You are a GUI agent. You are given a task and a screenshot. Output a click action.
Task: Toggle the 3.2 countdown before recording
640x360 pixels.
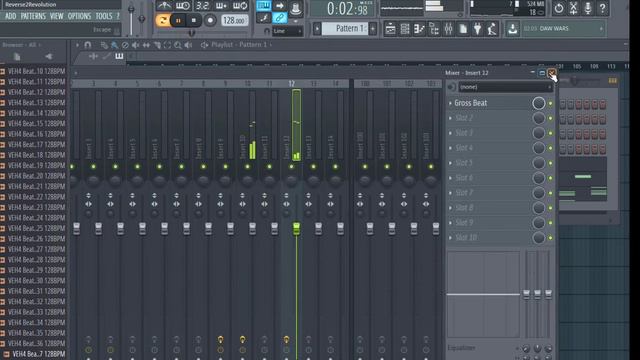202,6
